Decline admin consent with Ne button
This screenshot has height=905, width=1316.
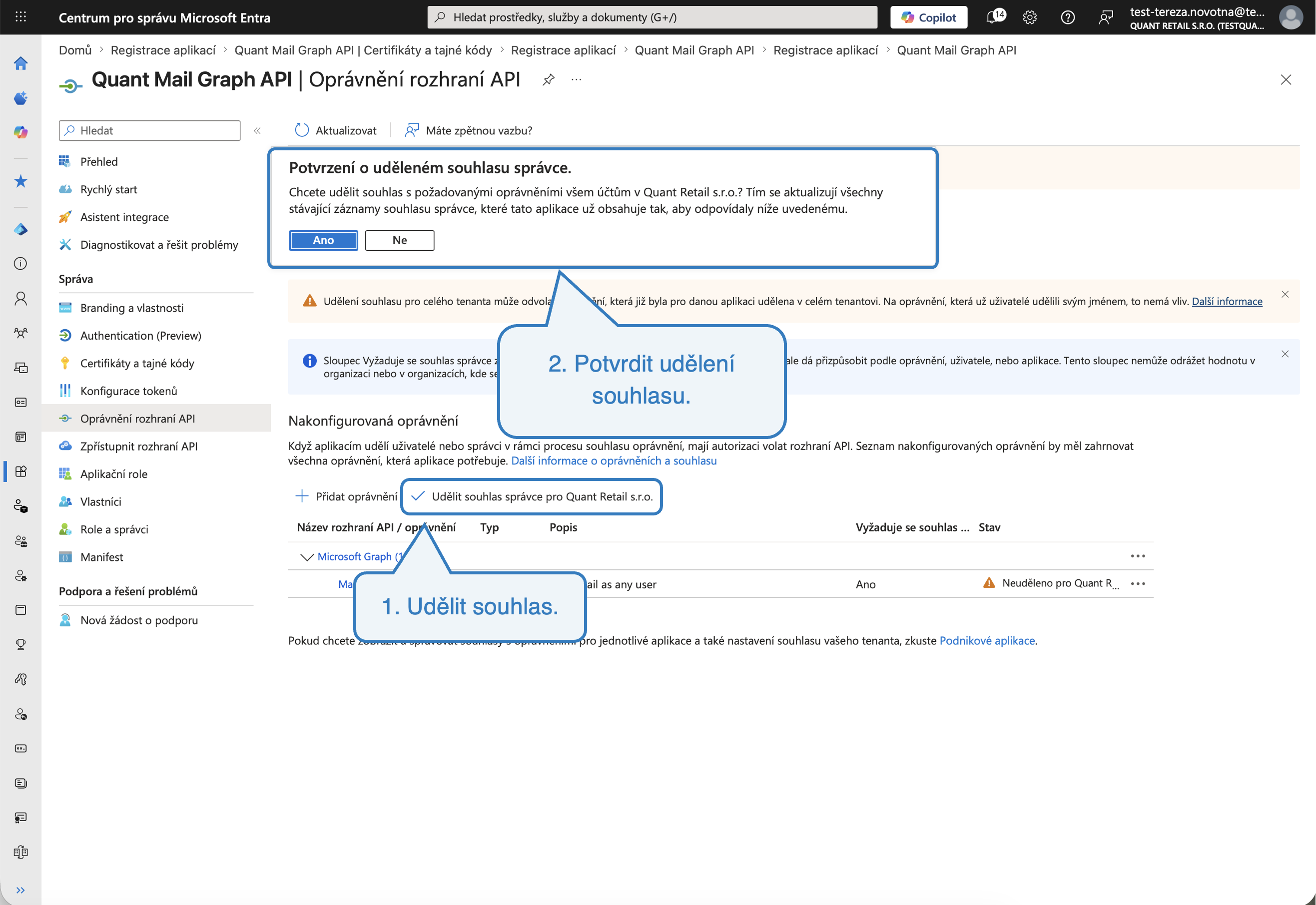(400, 240)
